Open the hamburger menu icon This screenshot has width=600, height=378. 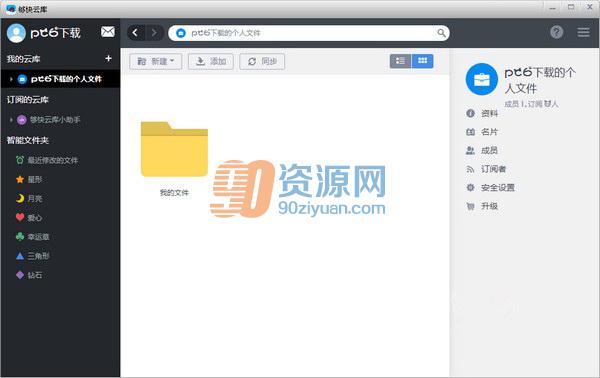[x=584, y=33]
